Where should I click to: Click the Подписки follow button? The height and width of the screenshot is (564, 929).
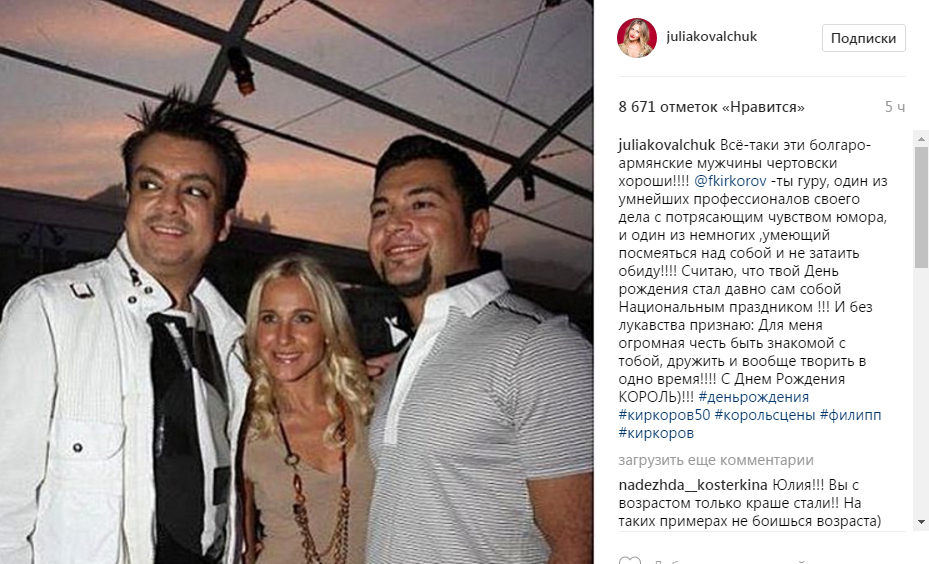[863, 38]
